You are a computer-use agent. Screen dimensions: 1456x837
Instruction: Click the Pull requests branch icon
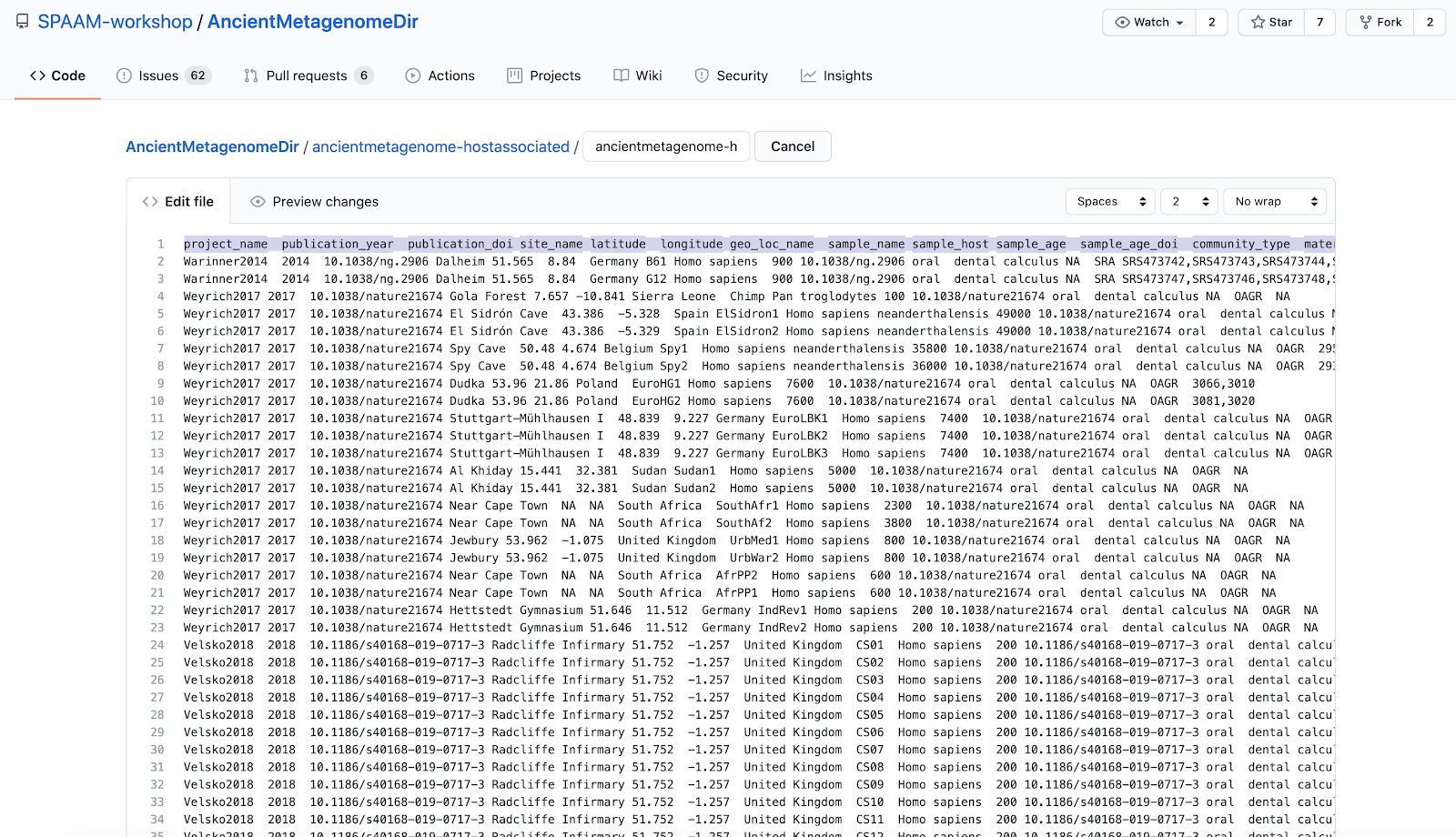pyautogui.click(x=251, y=76)
